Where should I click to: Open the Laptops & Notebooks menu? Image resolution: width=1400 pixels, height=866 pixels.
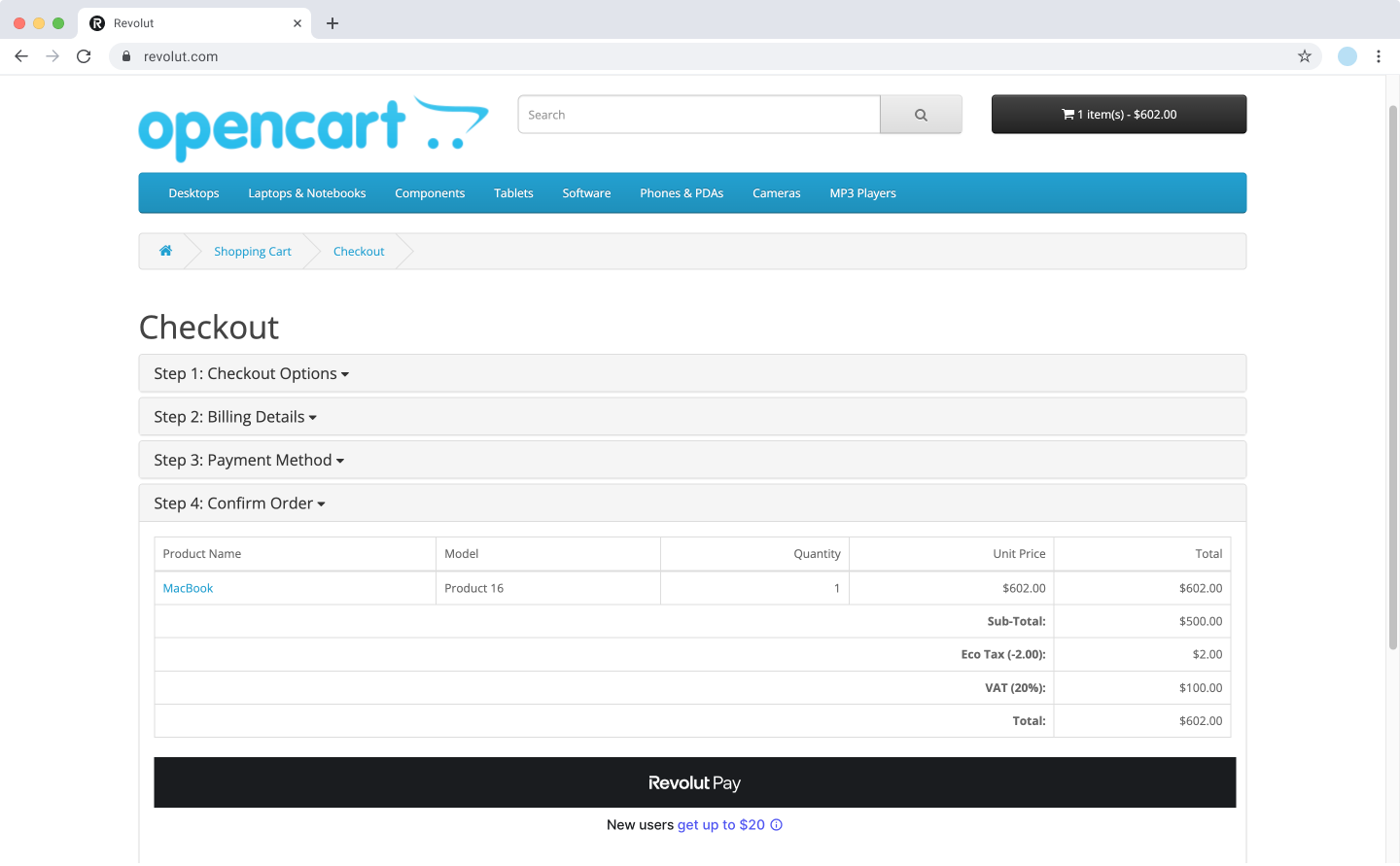tap(307, 193)
